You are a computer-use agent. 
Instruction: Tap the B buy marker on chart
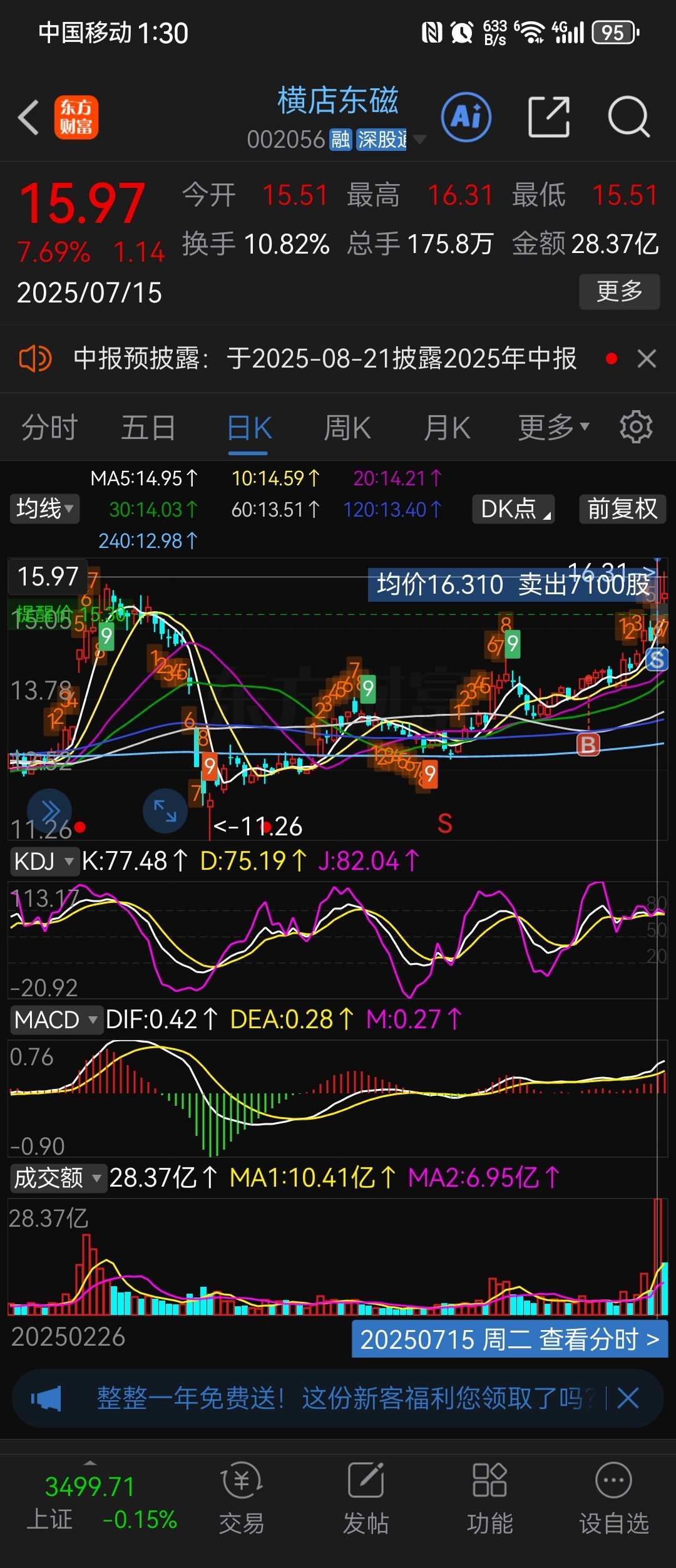click(588, 745)
